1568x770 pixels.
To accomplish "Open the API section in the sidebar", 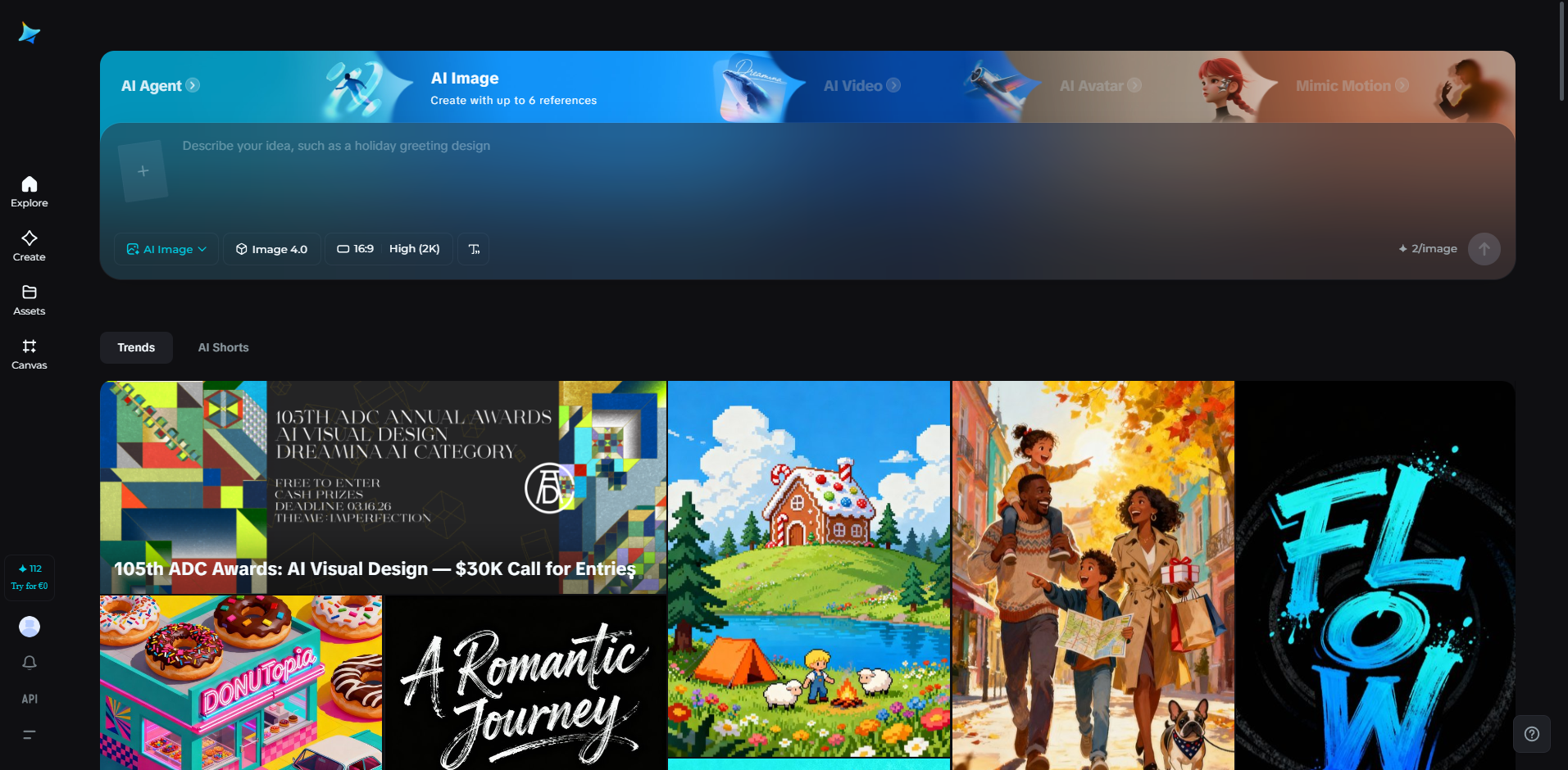I will [29, 699].
